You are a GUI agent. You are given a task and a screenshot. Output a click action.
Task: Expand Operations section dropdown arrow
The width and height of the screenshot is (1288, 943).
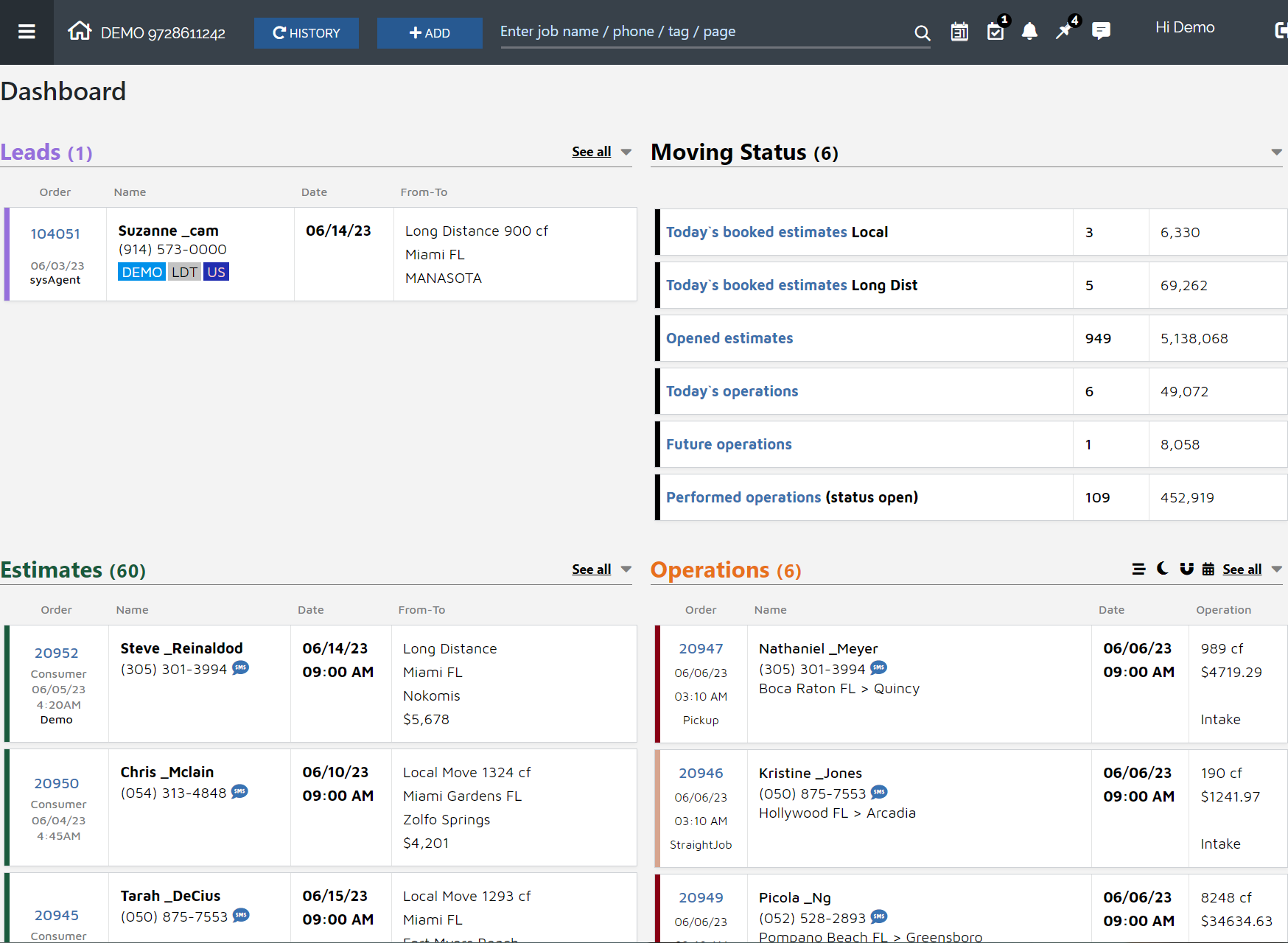[x=1277, y=569]
